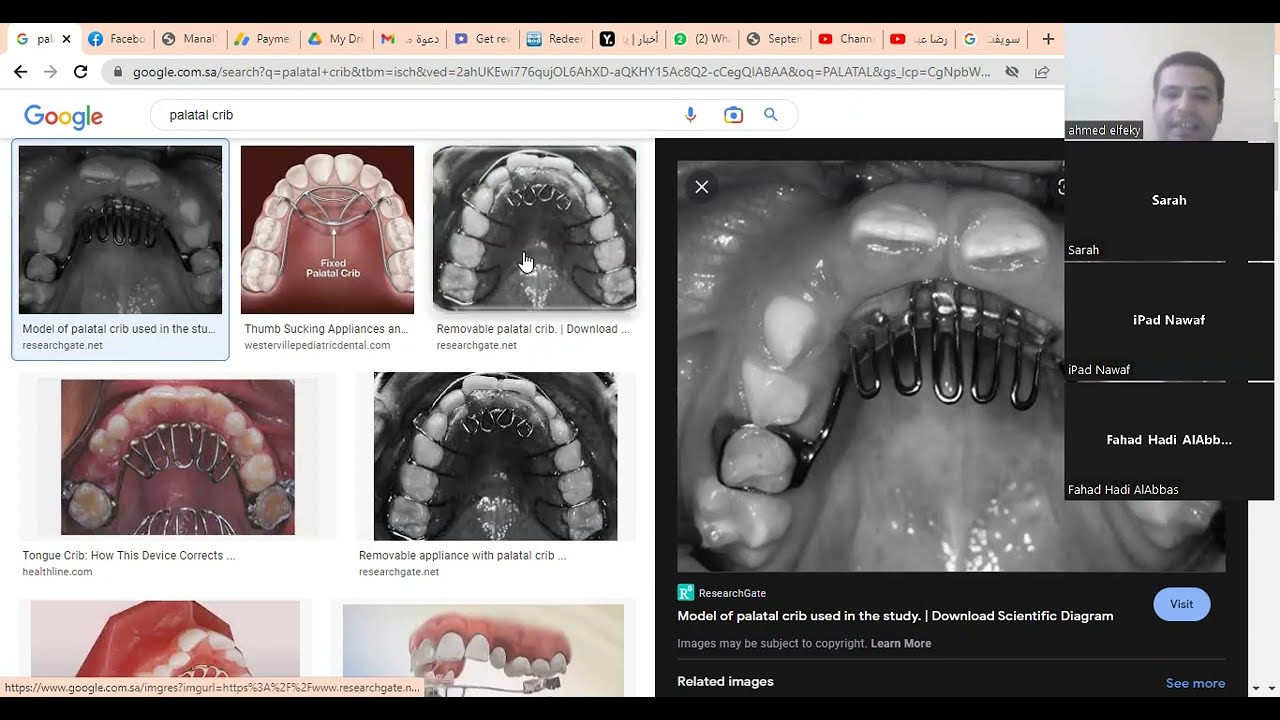This screenshot has width=1280, height=720.
Task: Switch to the My Drive tab
Action: (x=336, y=39)
